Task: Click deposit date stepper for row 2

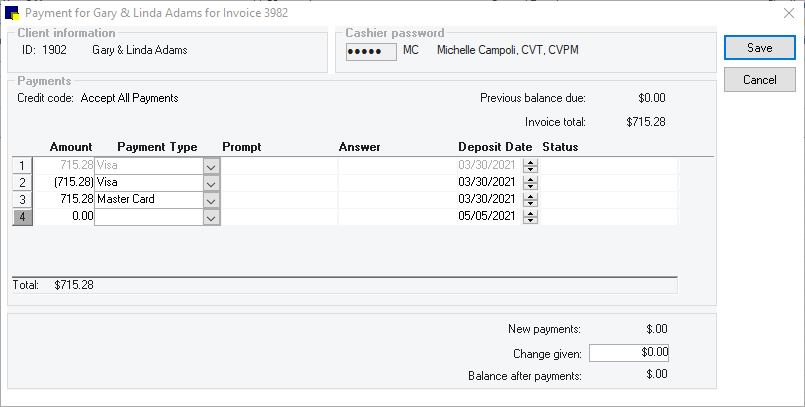Action: 530,183
